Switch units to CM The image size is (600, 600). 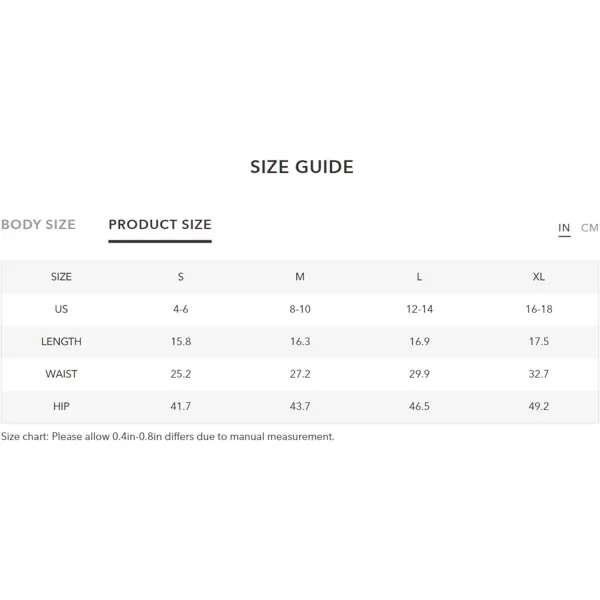click(590, 228)
